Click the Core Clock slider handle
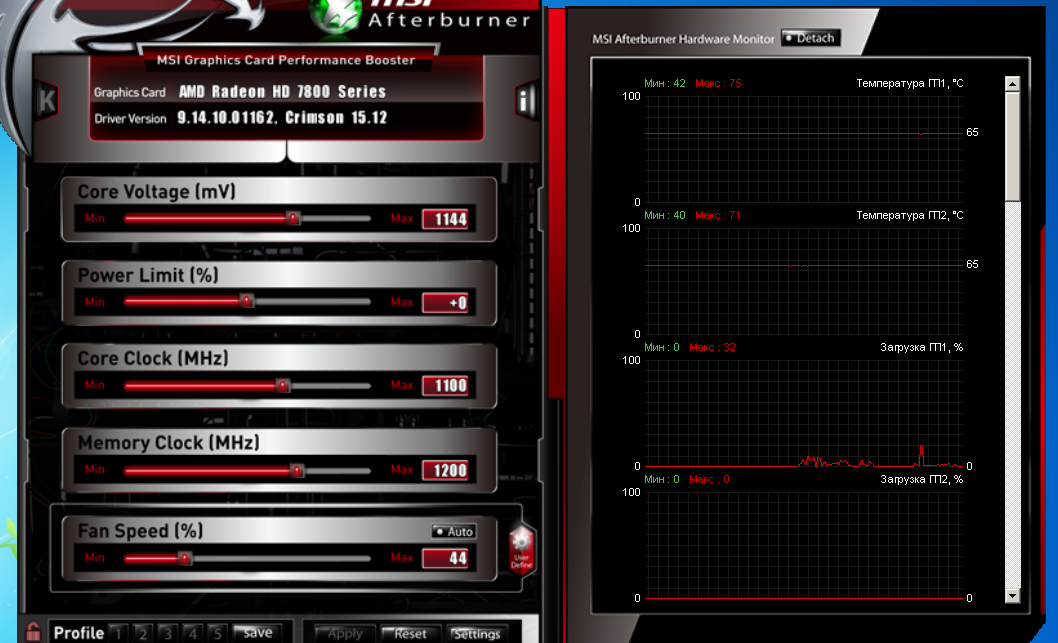 click(x=283, y=385)
